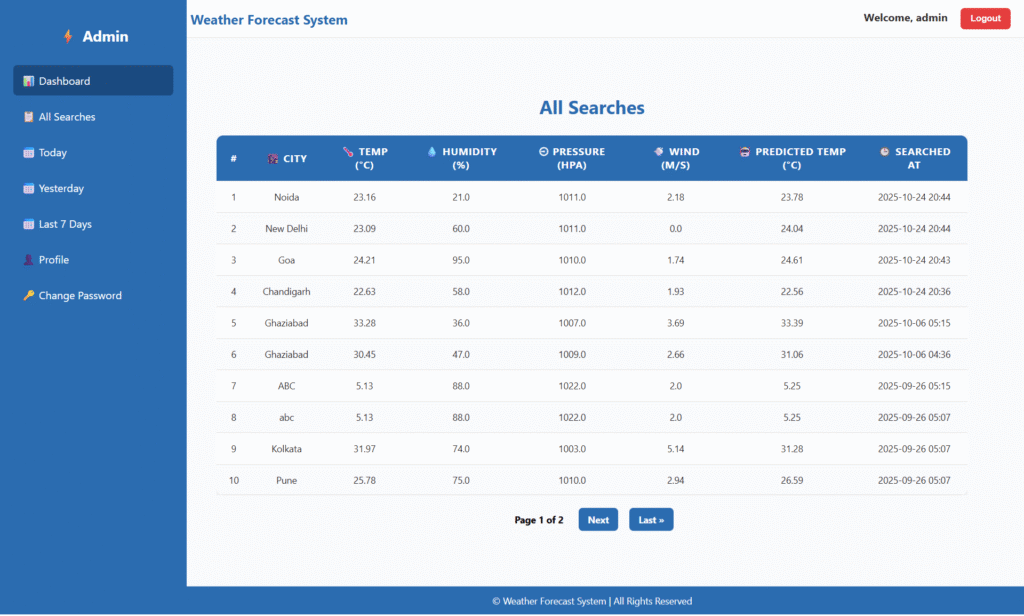Click the water drop icon in Humidity header
1024x616 pixels.
tap(432, 152)
